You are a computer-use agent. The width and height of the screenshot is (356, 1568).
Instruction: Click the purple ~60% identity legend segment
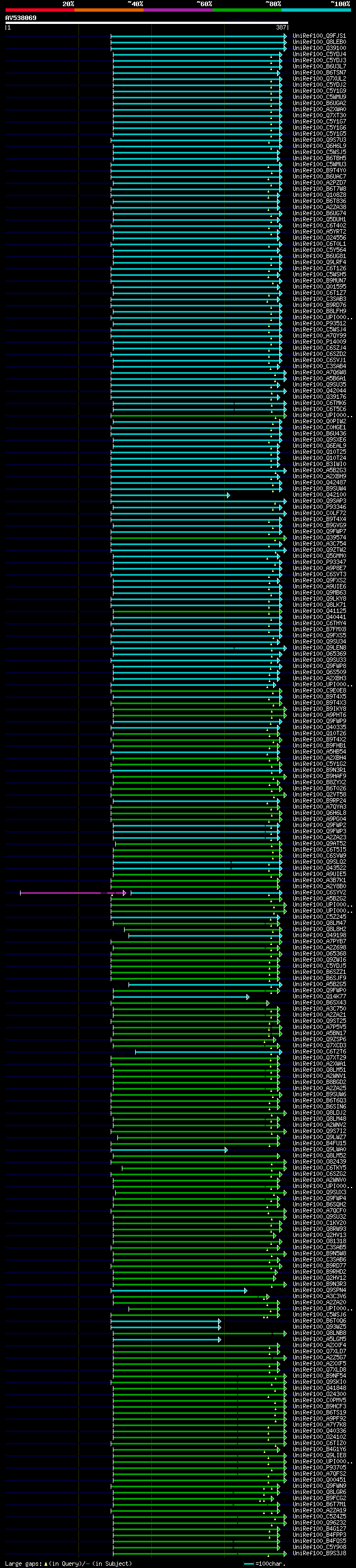point(179,10)
